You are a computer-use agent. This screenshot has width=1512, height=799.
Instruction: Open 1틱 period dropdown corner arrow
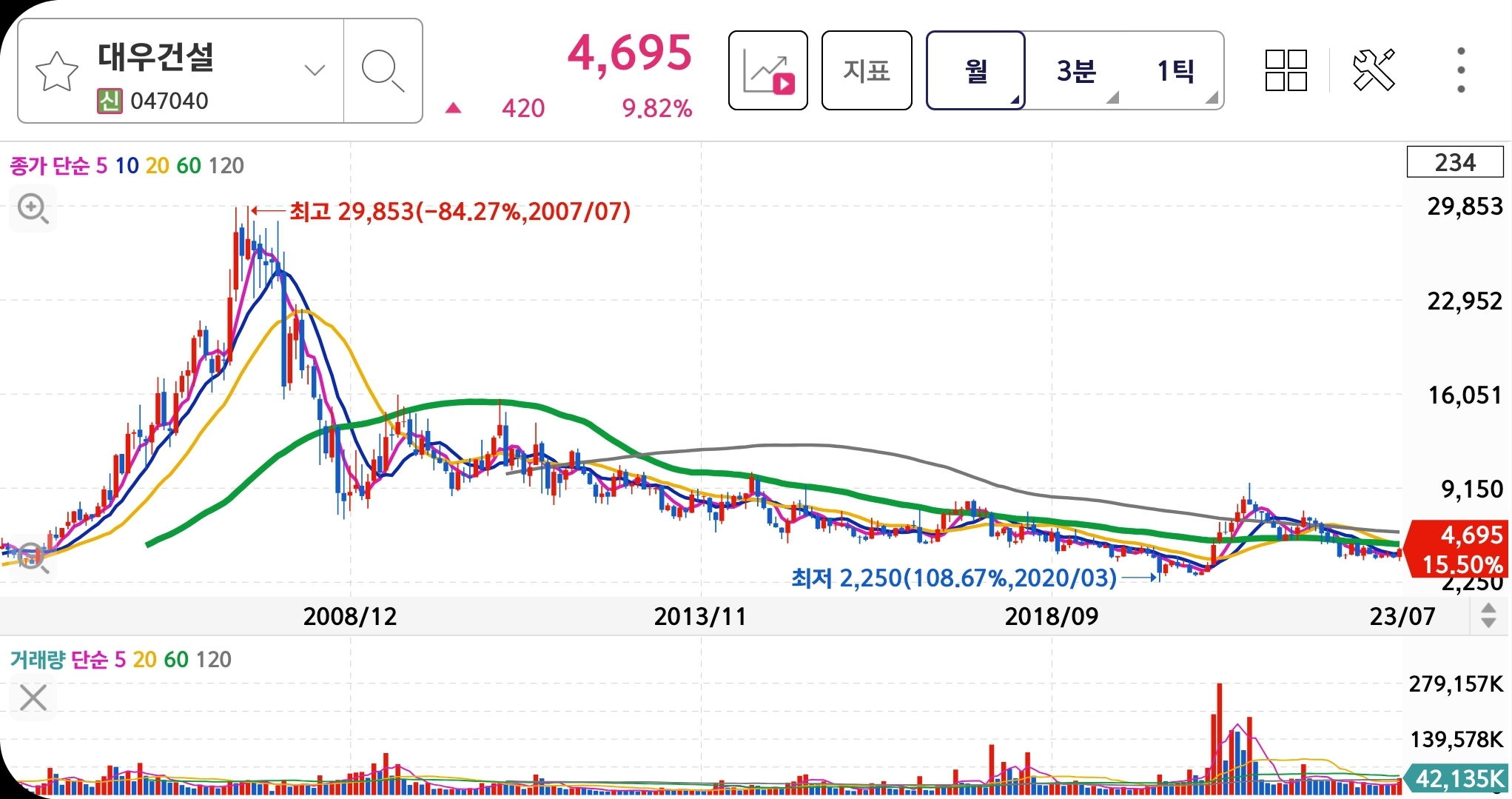point(1212,98)
